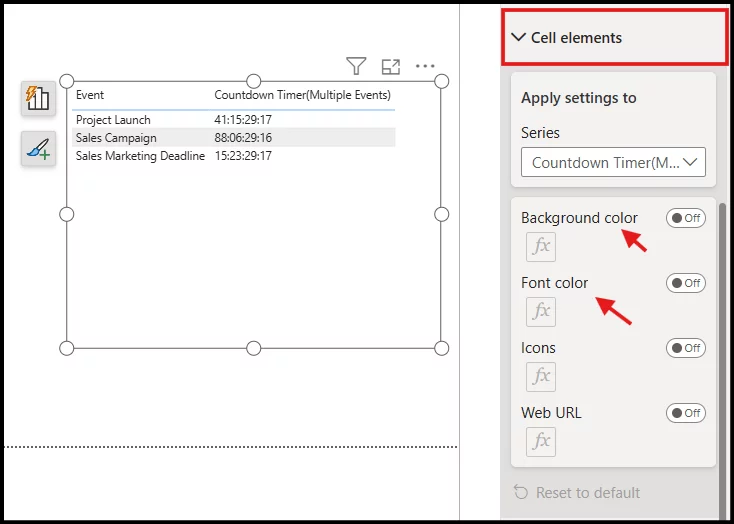Open Font color fx conditional formatting
Image resolution: width=734 pixels, height=524 pixels.
[x=541, y=311]
